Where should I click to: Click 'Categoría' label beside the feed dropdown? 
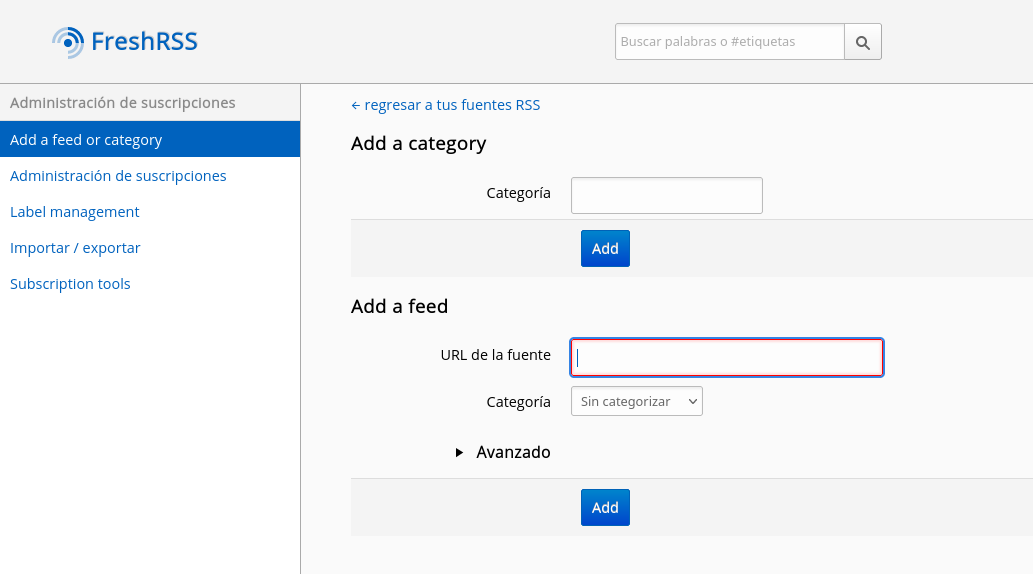click(518, 402)
